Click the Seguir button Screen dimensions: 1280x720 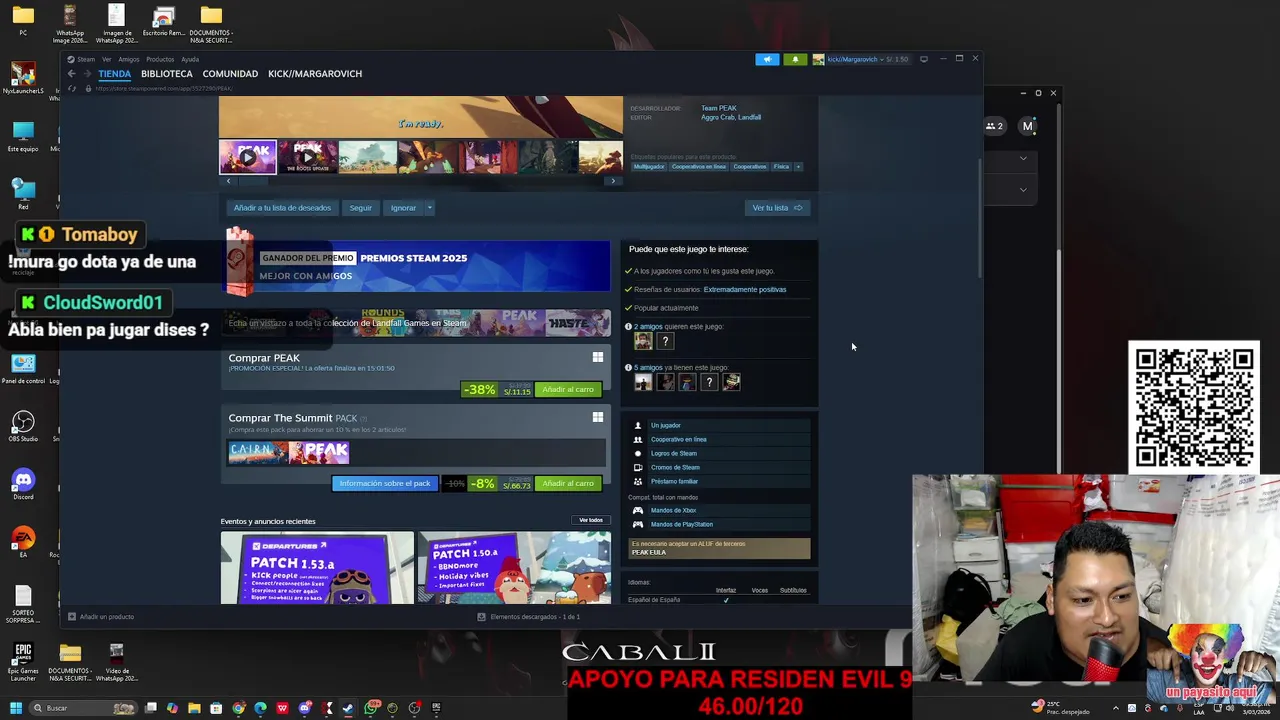(361, 208)
